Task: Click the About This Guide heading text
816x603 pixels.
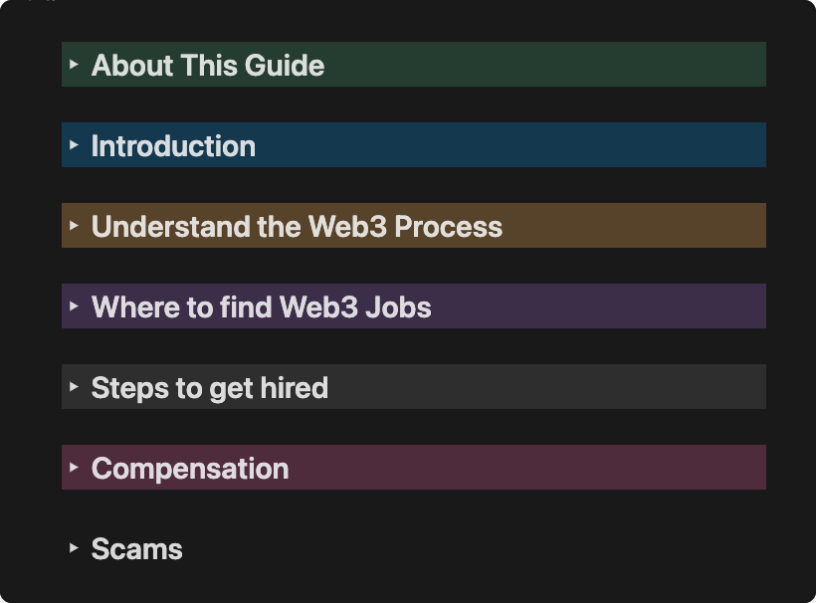Action: (208, 65)
